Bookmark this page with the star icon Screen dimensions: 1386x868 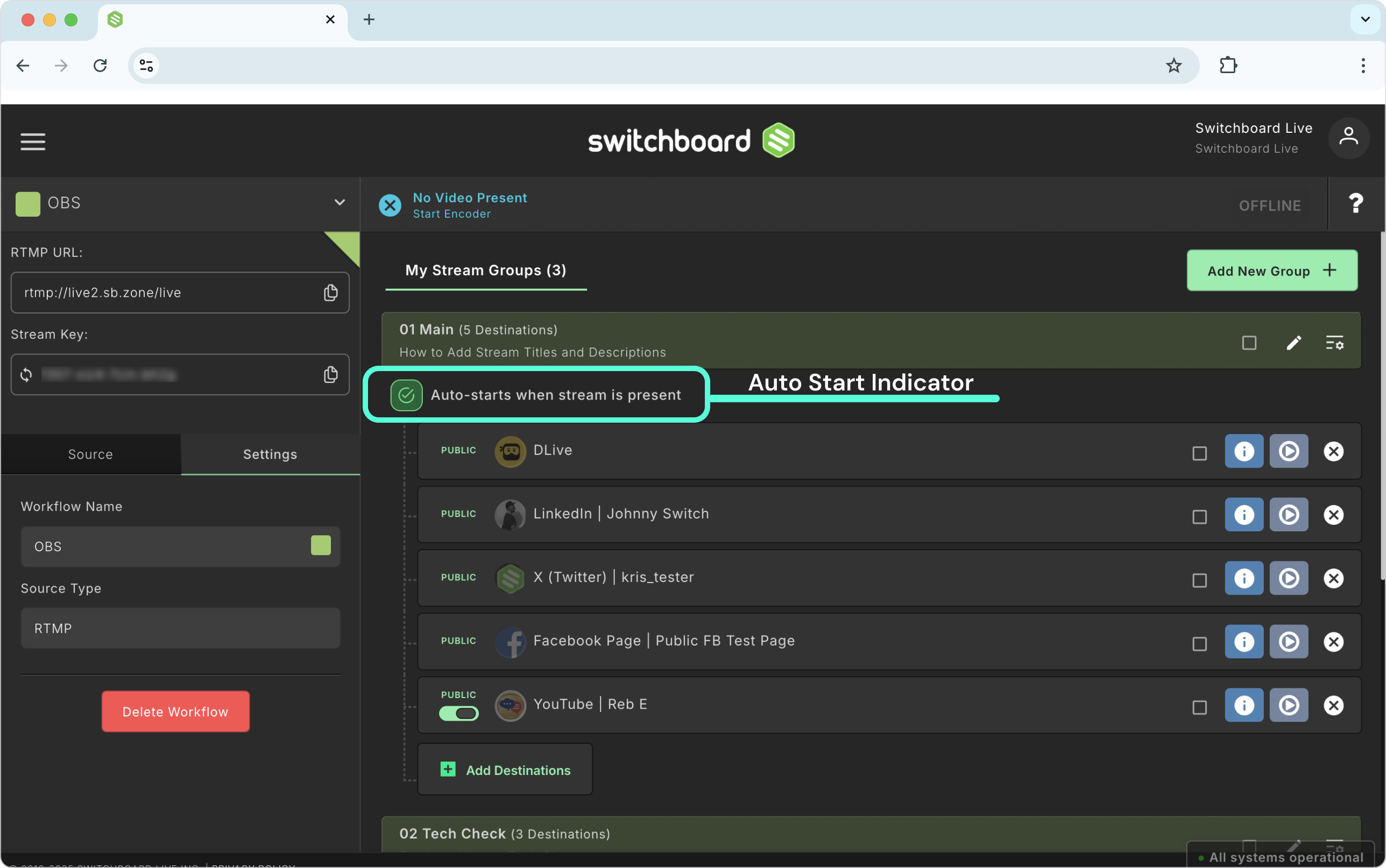1173,66
